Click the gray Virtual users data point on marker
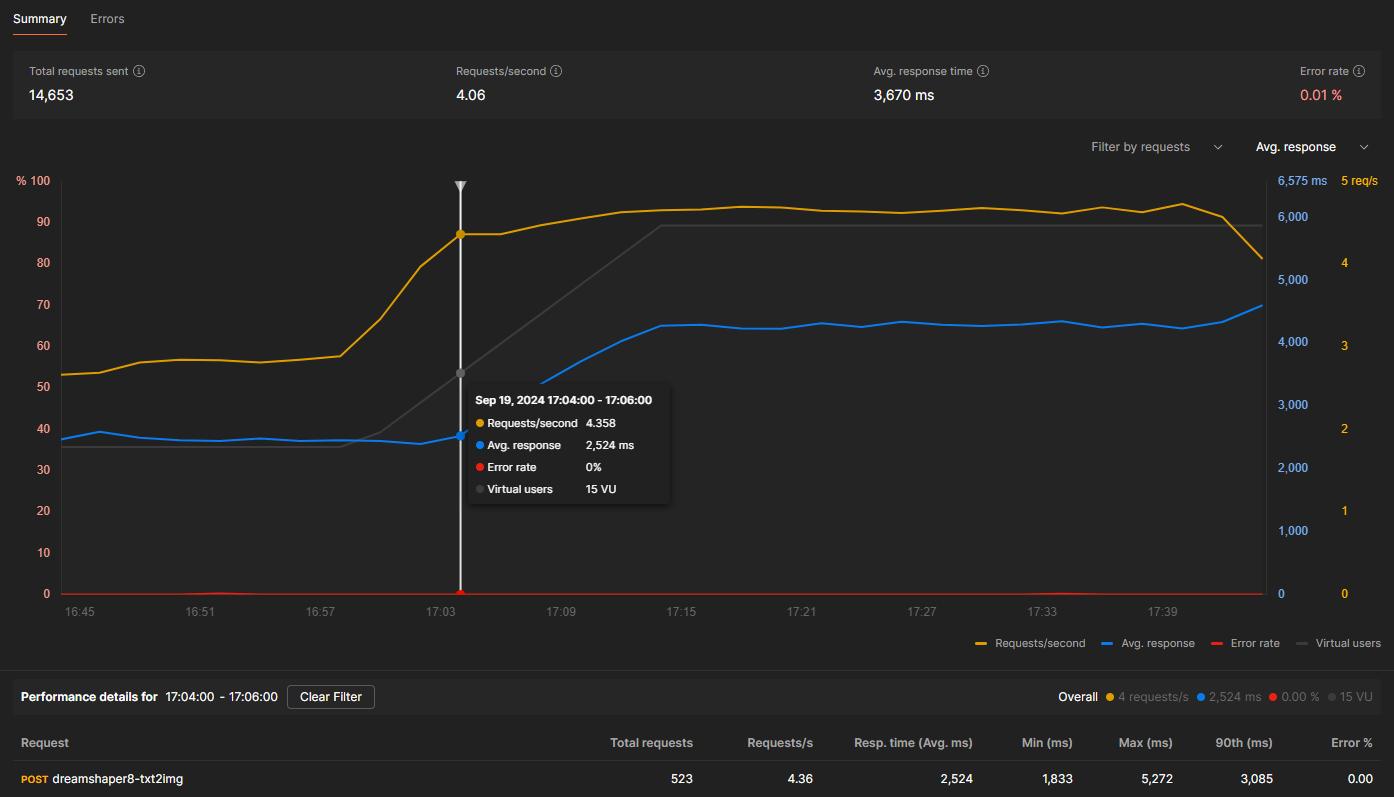The height and width of the screenshot is (797, 1394). tap(460, 373)
